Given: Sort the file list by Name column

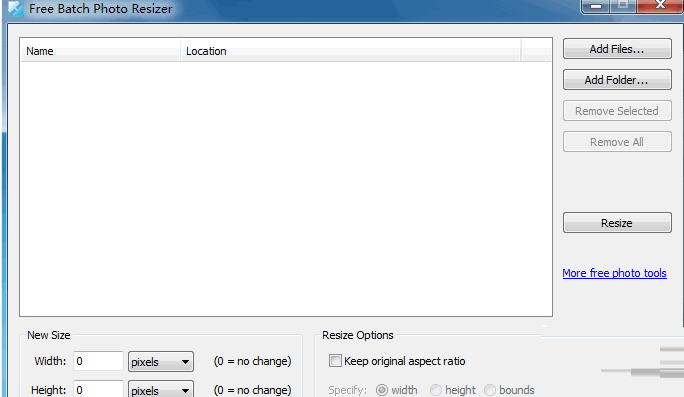Looking at the screenshot, I should click(100, 51).
